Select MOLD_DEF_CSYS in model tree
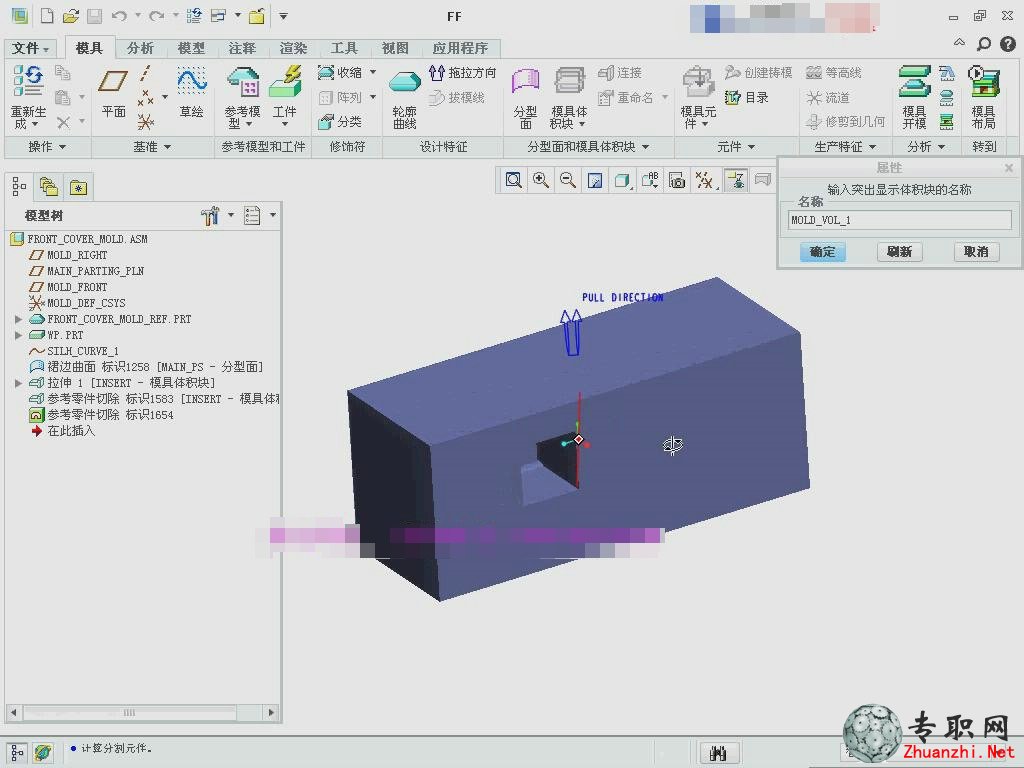 click(86, 303)
